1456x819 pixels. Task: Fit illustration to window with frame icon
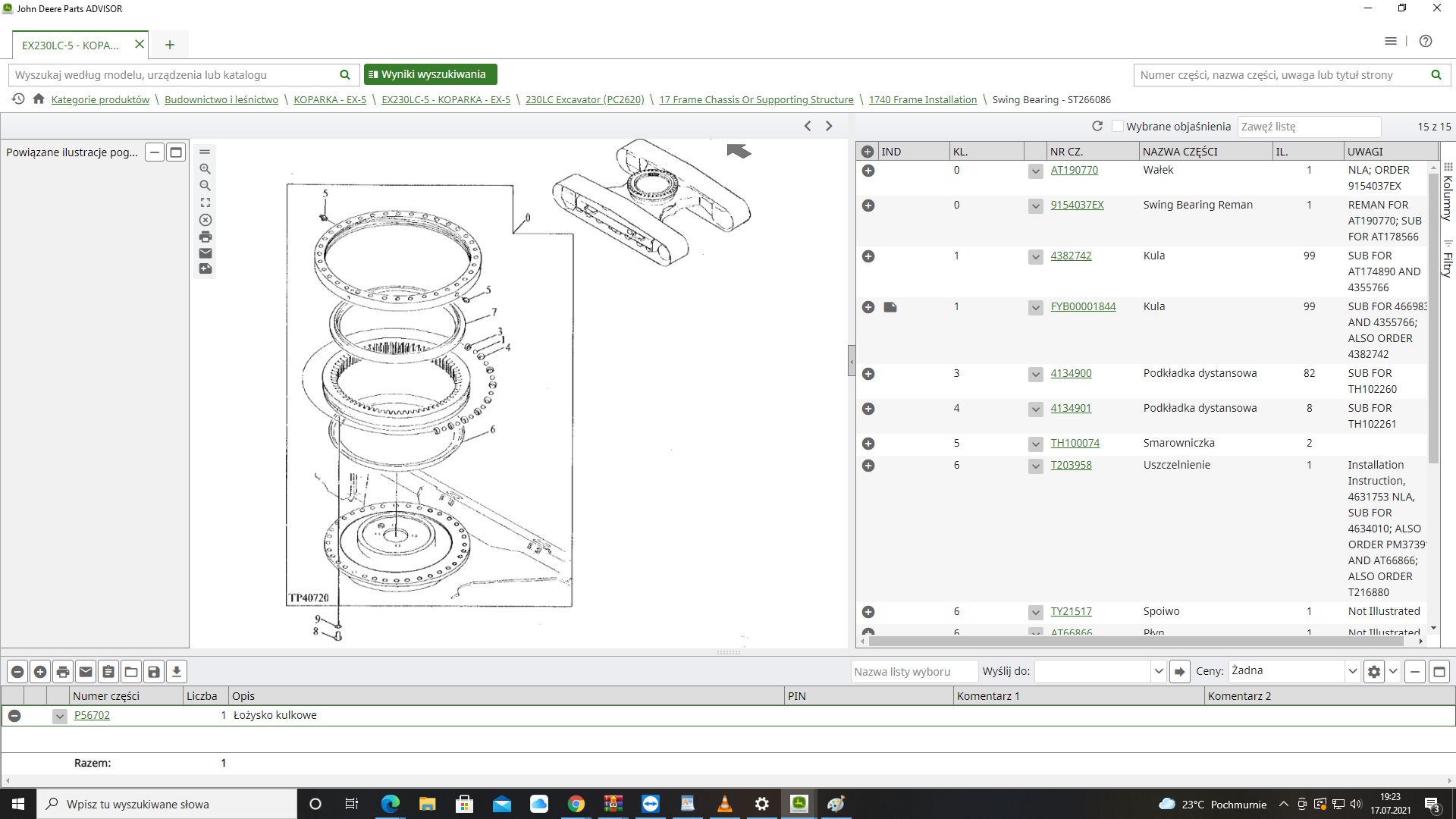tap(205, 202)
